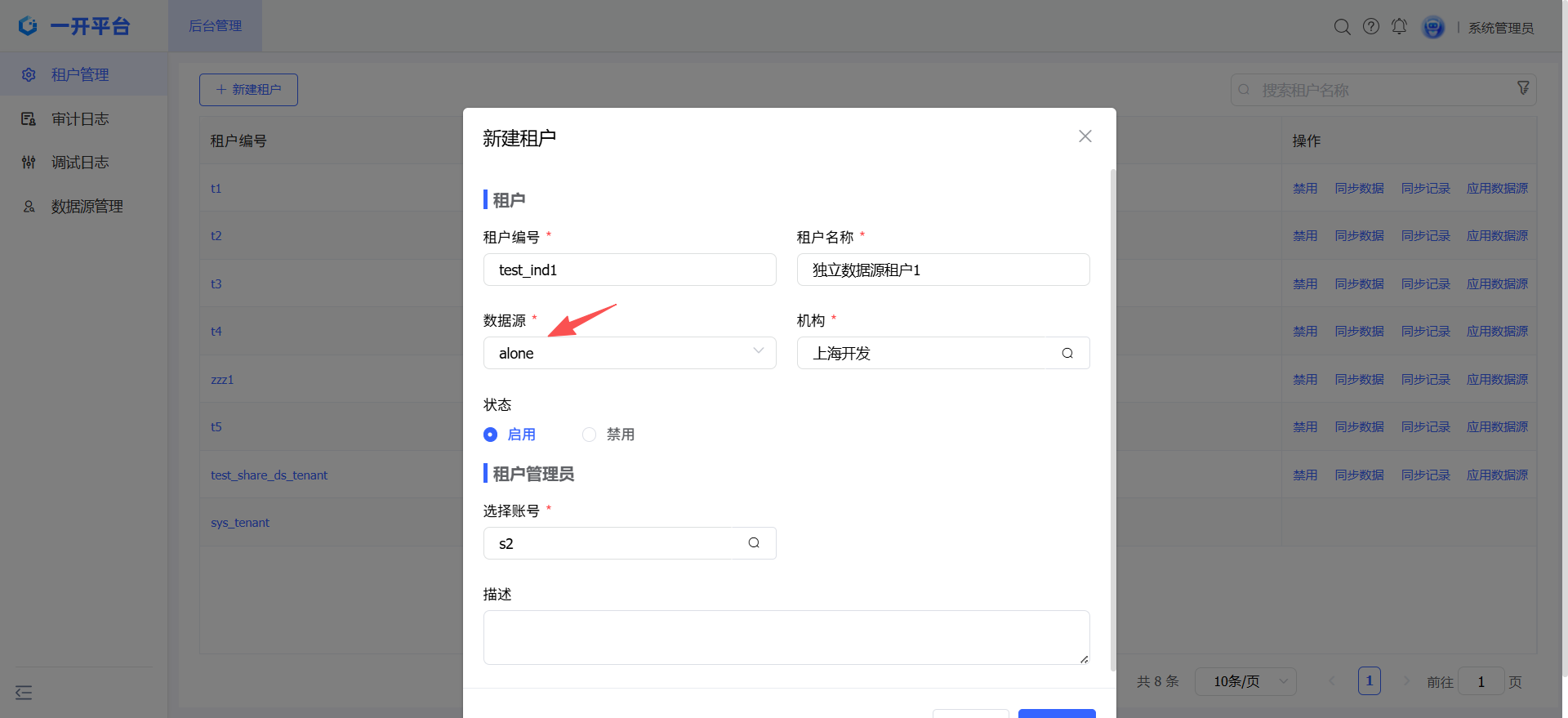Open the 10条/页 page size dropdown

(1245, 681)
